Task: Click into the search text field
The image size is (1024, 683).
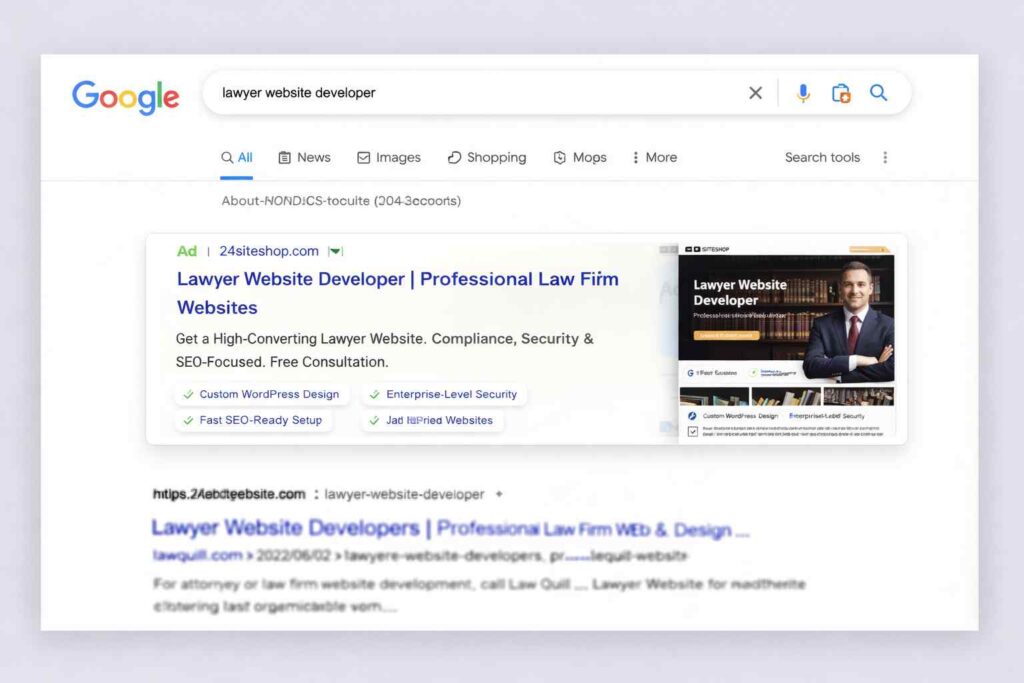Action: pos(470,93)
